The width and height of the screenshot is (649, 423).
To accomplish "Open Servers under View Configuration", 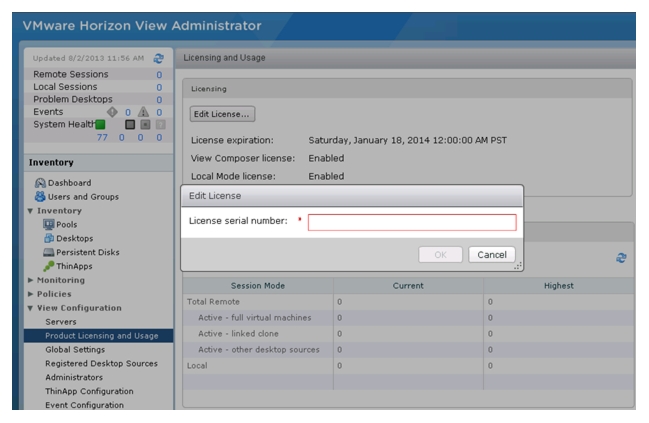I will click(x=61, y=322).
